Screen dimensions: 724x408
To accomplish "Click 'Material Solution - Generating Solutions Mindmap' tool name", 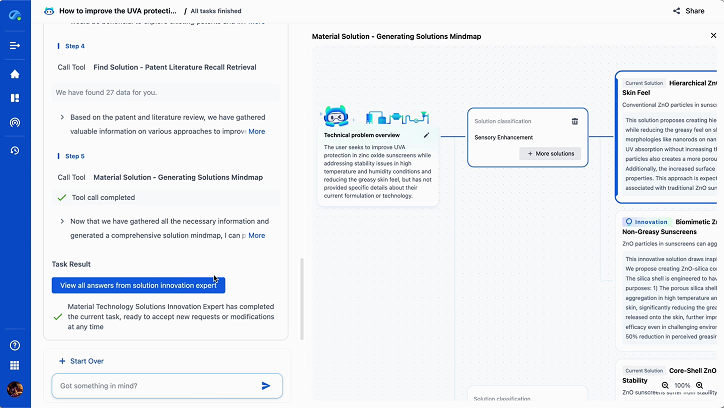I will [178, 177].
